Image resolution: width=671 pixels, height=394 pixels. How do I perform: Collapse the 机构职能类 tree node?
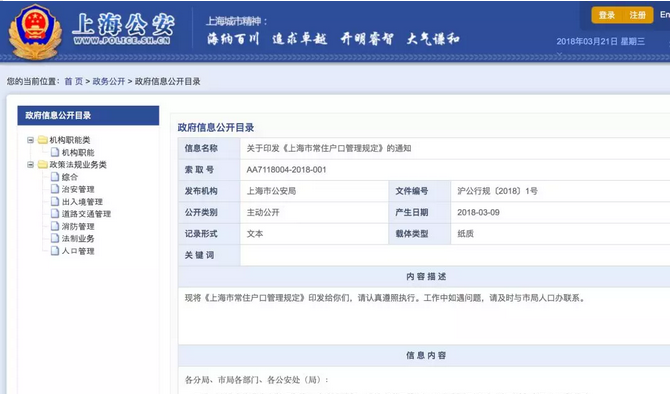[30, 140]
